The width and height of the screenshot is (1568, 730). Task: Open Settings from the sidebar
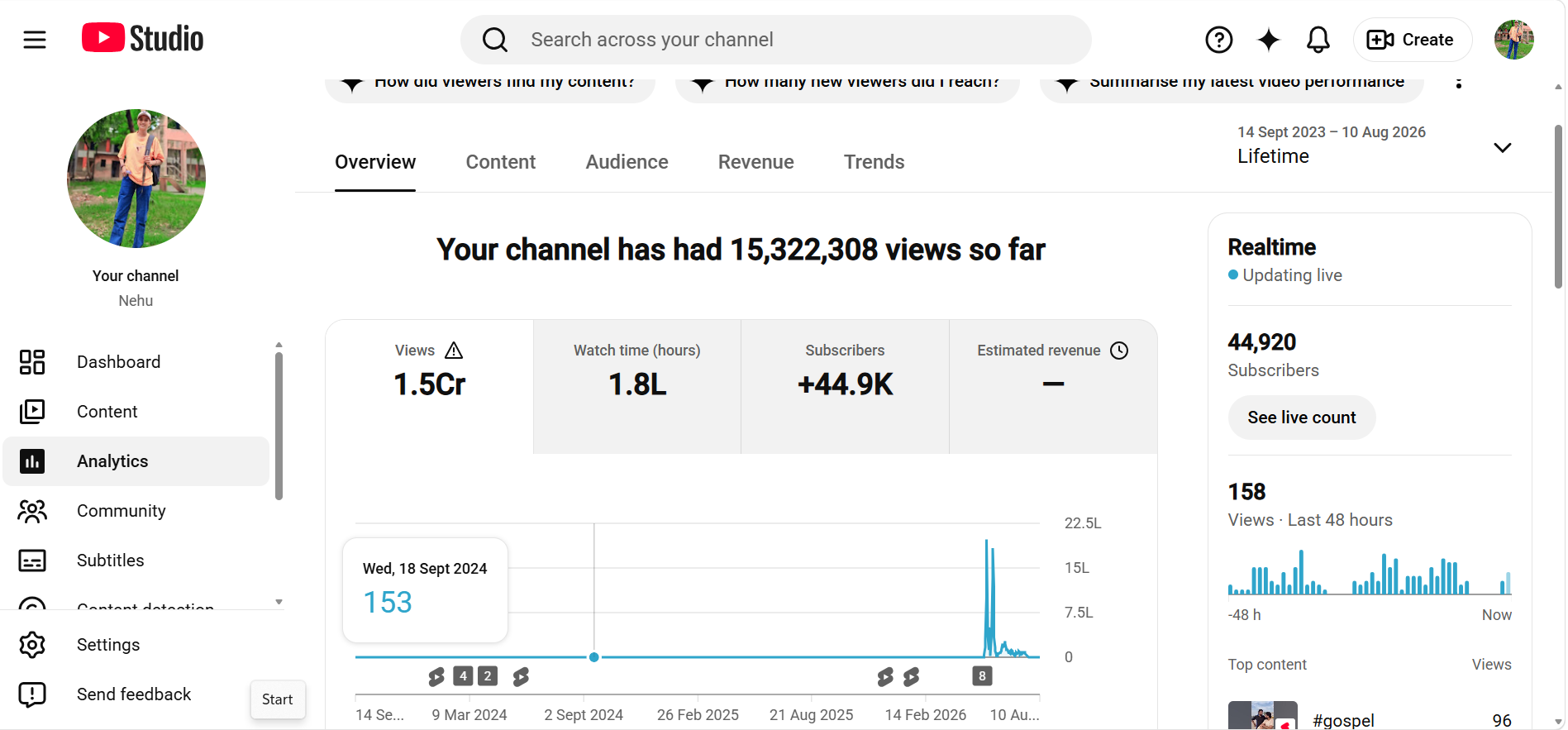[x=137, y=645]
